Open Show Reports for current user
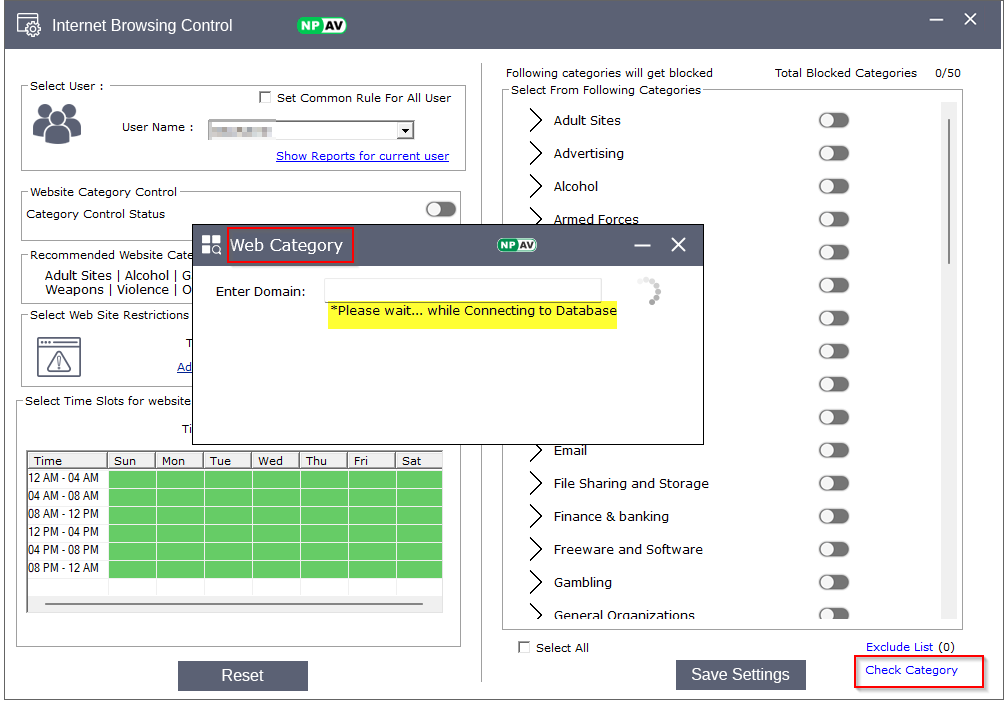 (362, 156)
